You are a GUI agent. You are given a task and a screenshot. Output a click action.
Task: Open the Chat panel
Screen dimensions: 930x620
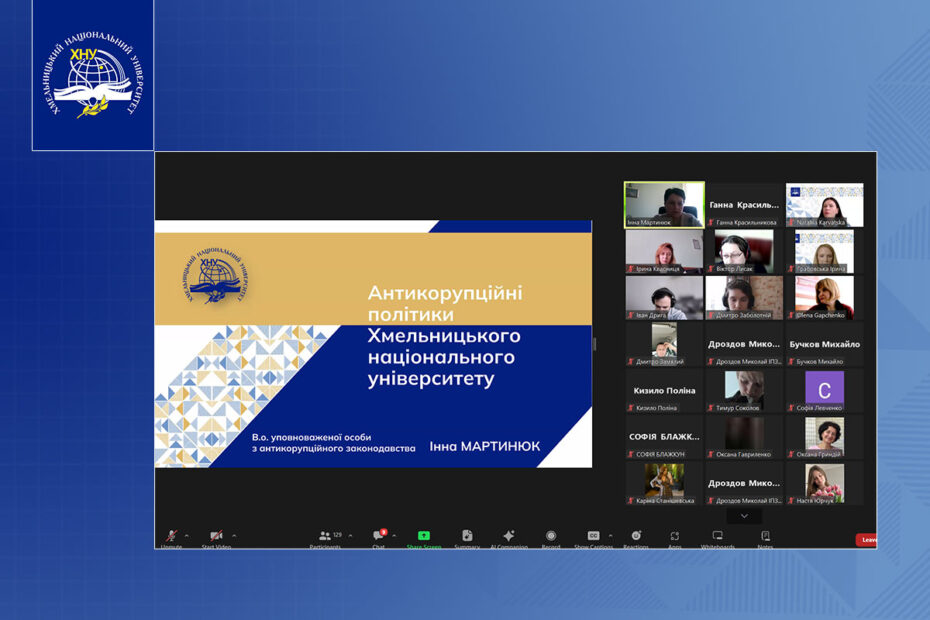tap(379, 538)
